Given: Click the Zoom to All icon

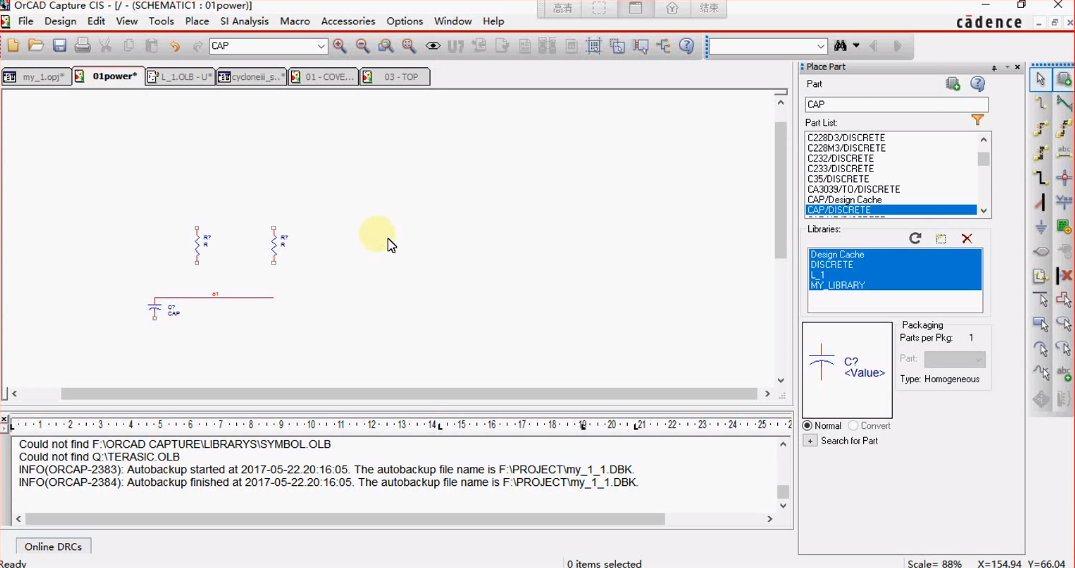Looking at the screenshot, I should 409,46.
